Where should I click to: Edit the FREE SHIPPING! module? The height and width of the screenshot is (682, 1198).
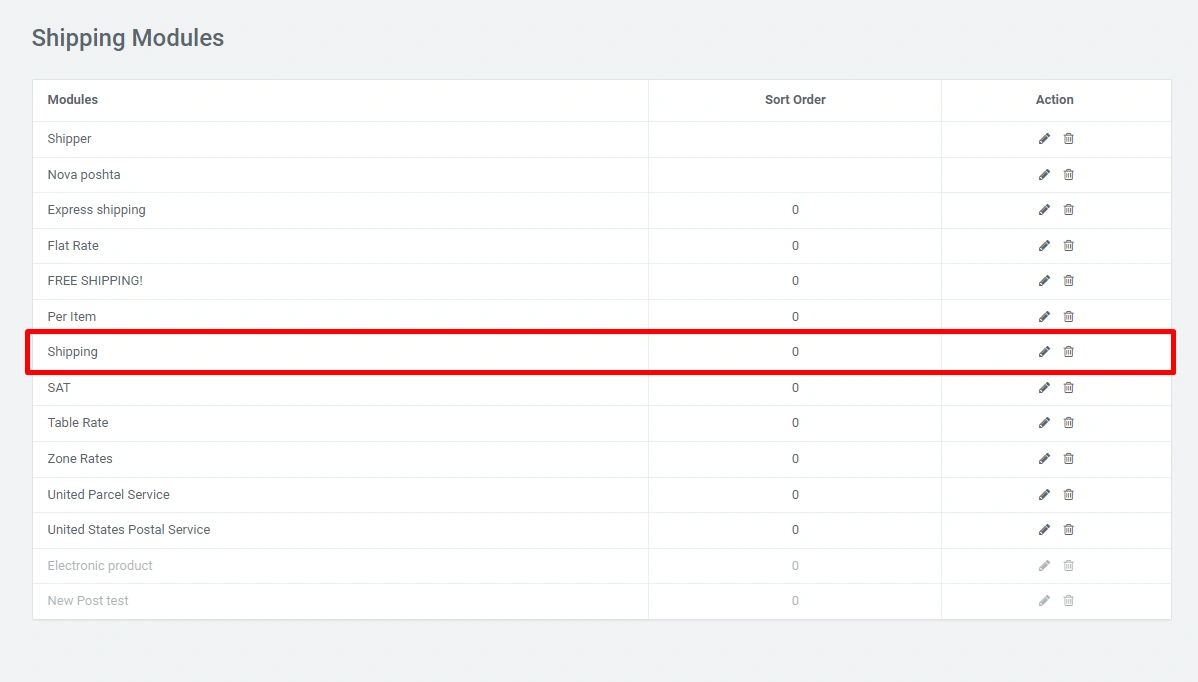point(1044,281)
